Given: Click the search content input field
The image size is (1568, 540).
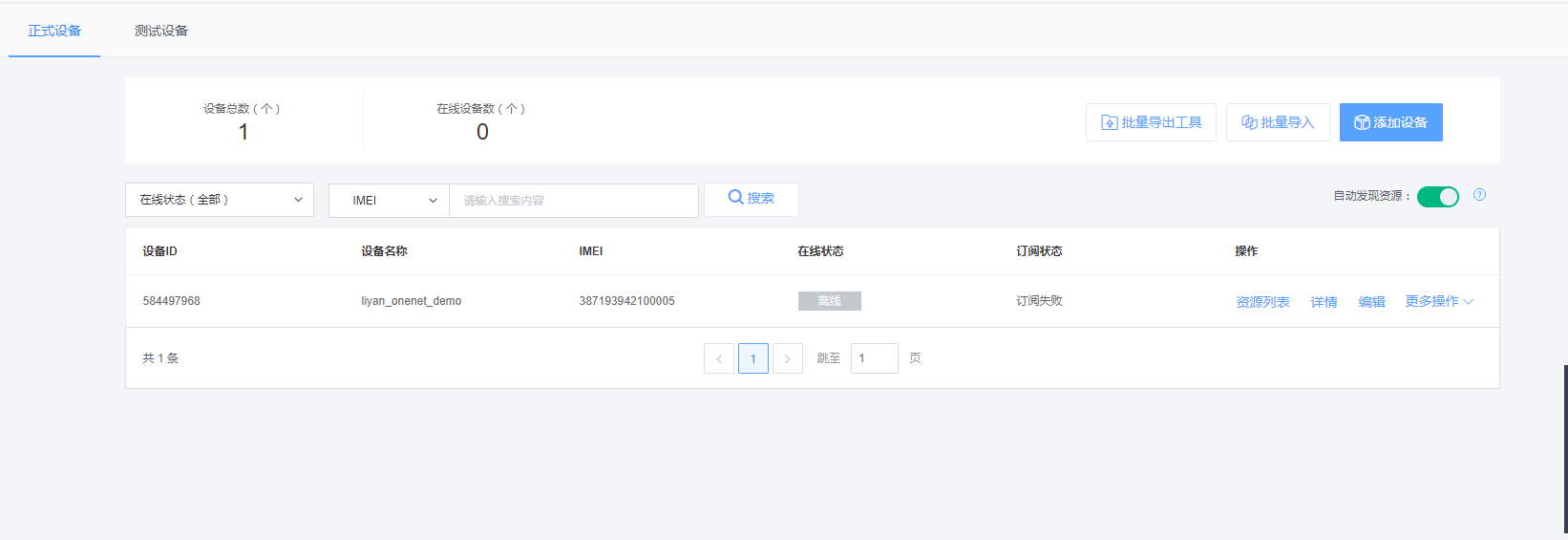Looking at the screenshot, I should (x=573, y=201).
